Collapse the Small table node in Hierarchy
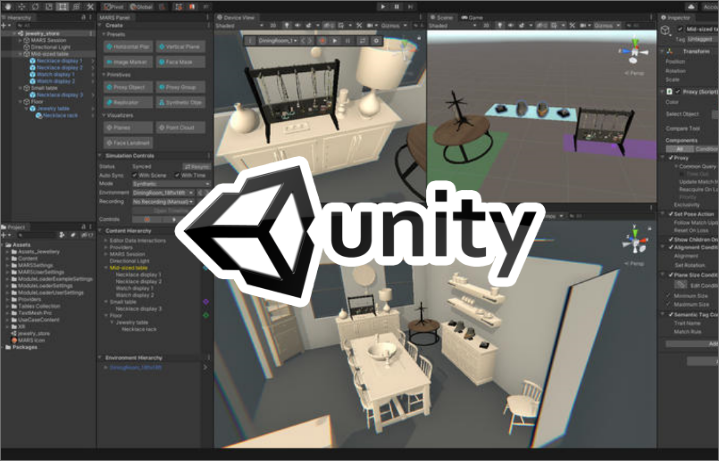 click(x=20, y=88)
